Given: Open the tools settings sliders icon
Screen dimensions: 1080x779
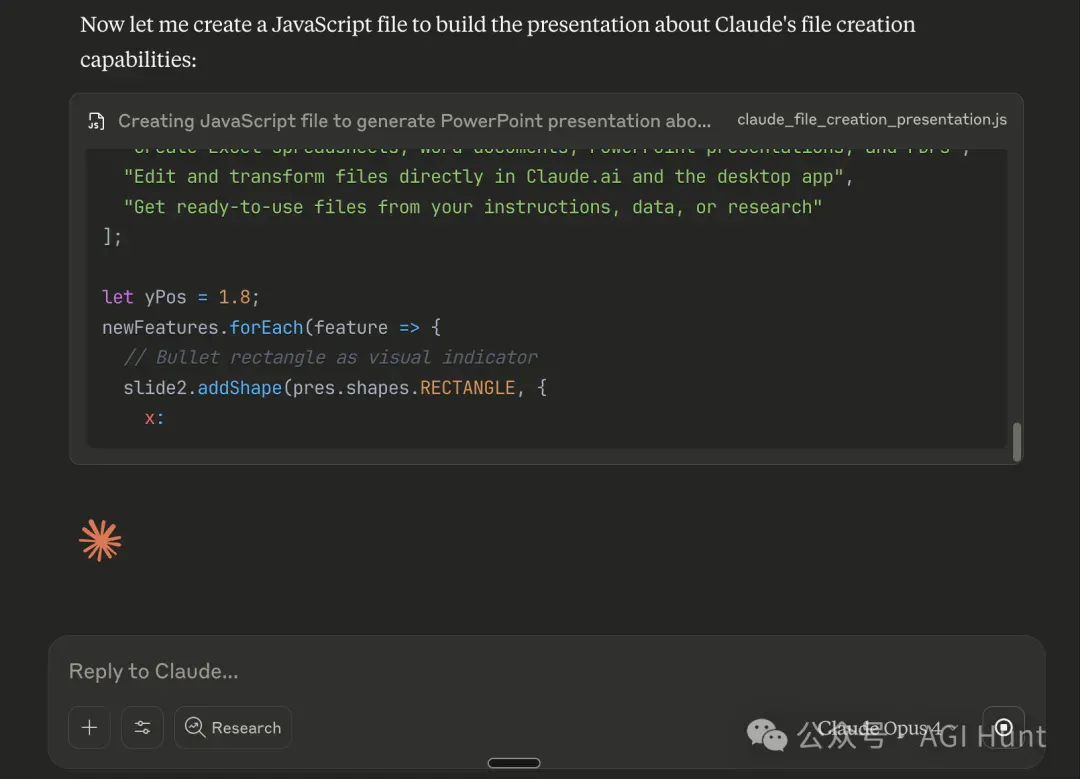Looking at the screenshot, I should pos(143,727).
